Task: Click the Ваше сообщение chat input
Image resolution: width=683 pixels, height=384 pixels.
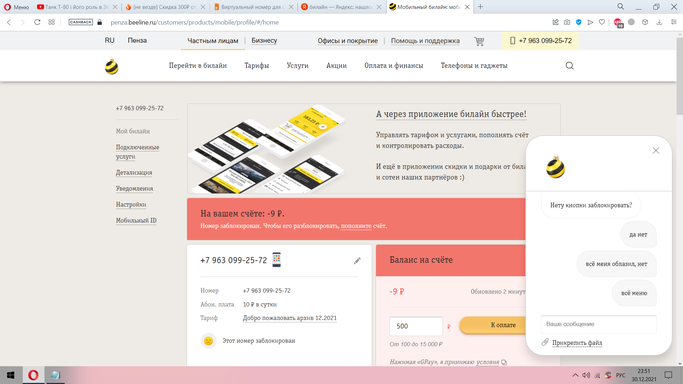Action: (x=598, y=324)
